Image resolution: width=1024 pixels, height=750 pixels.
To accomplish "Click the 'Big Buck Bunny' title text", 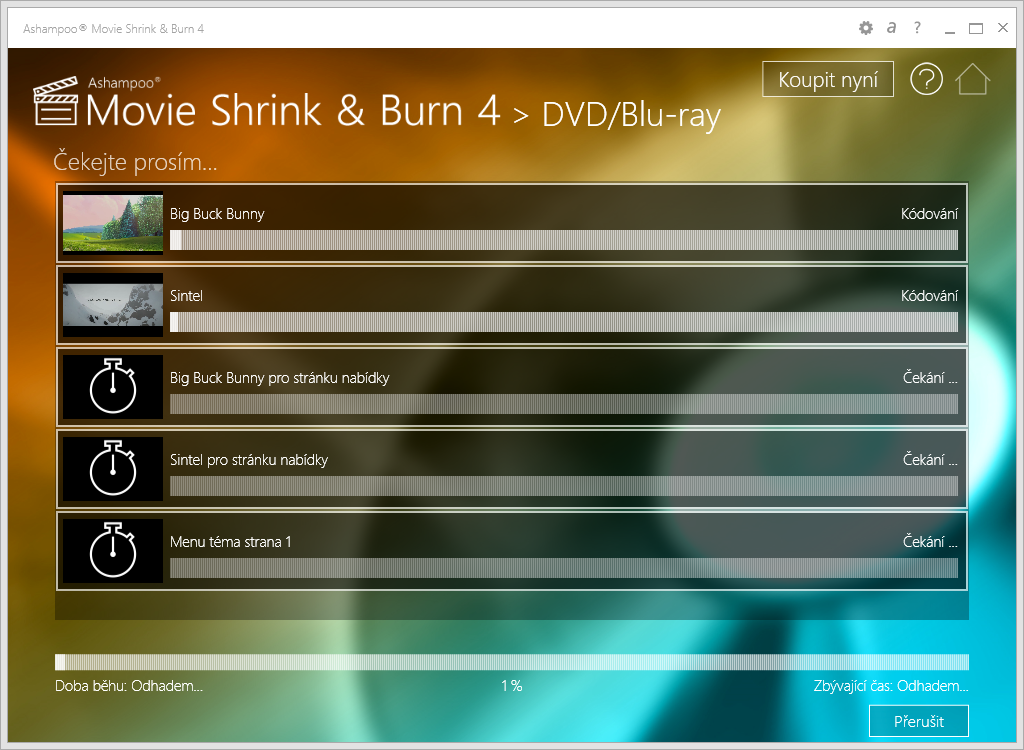I will [217, 214].
